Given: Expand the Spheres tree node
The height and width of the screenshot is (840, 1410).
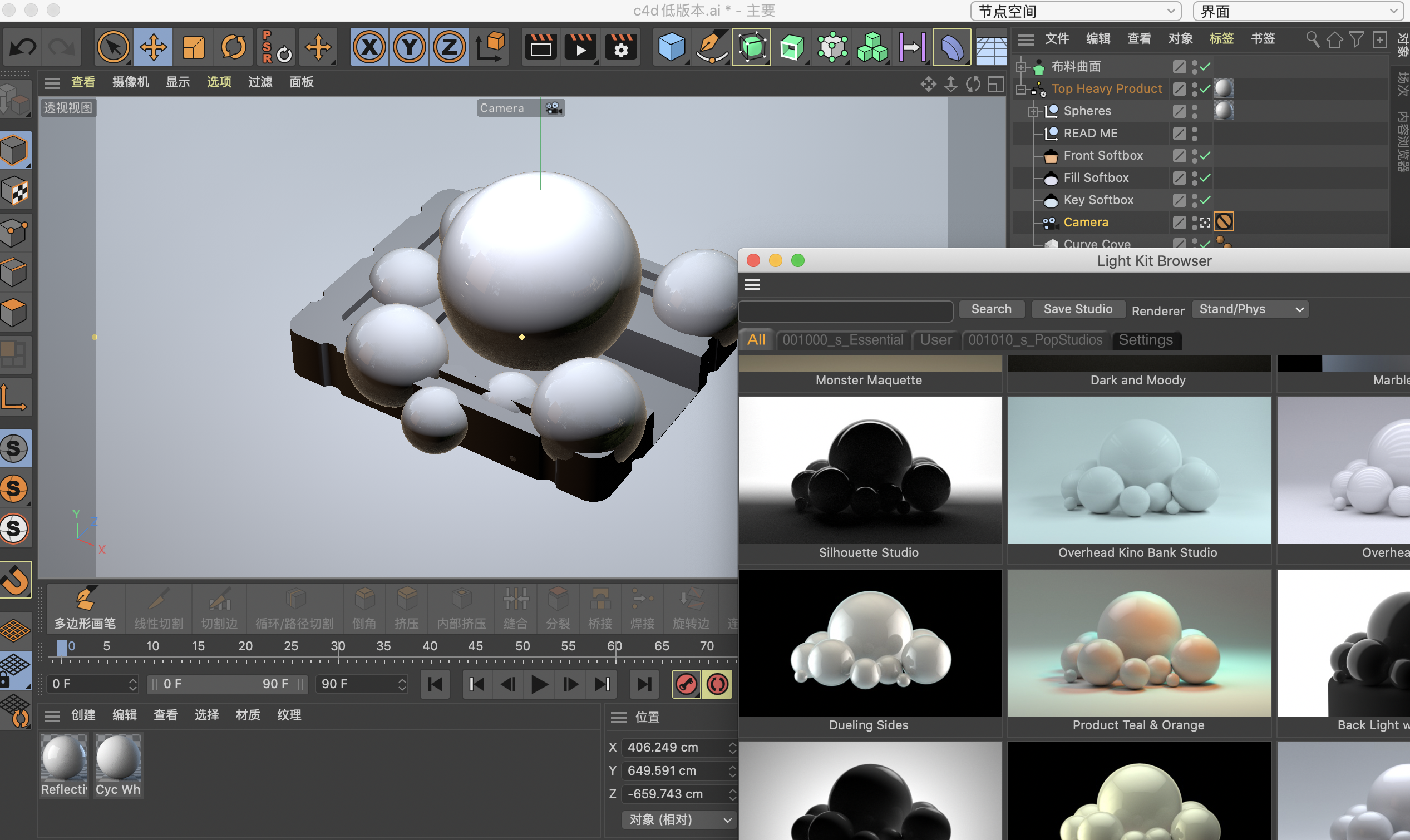Looking at the screenshot, I should (1033, 111).
